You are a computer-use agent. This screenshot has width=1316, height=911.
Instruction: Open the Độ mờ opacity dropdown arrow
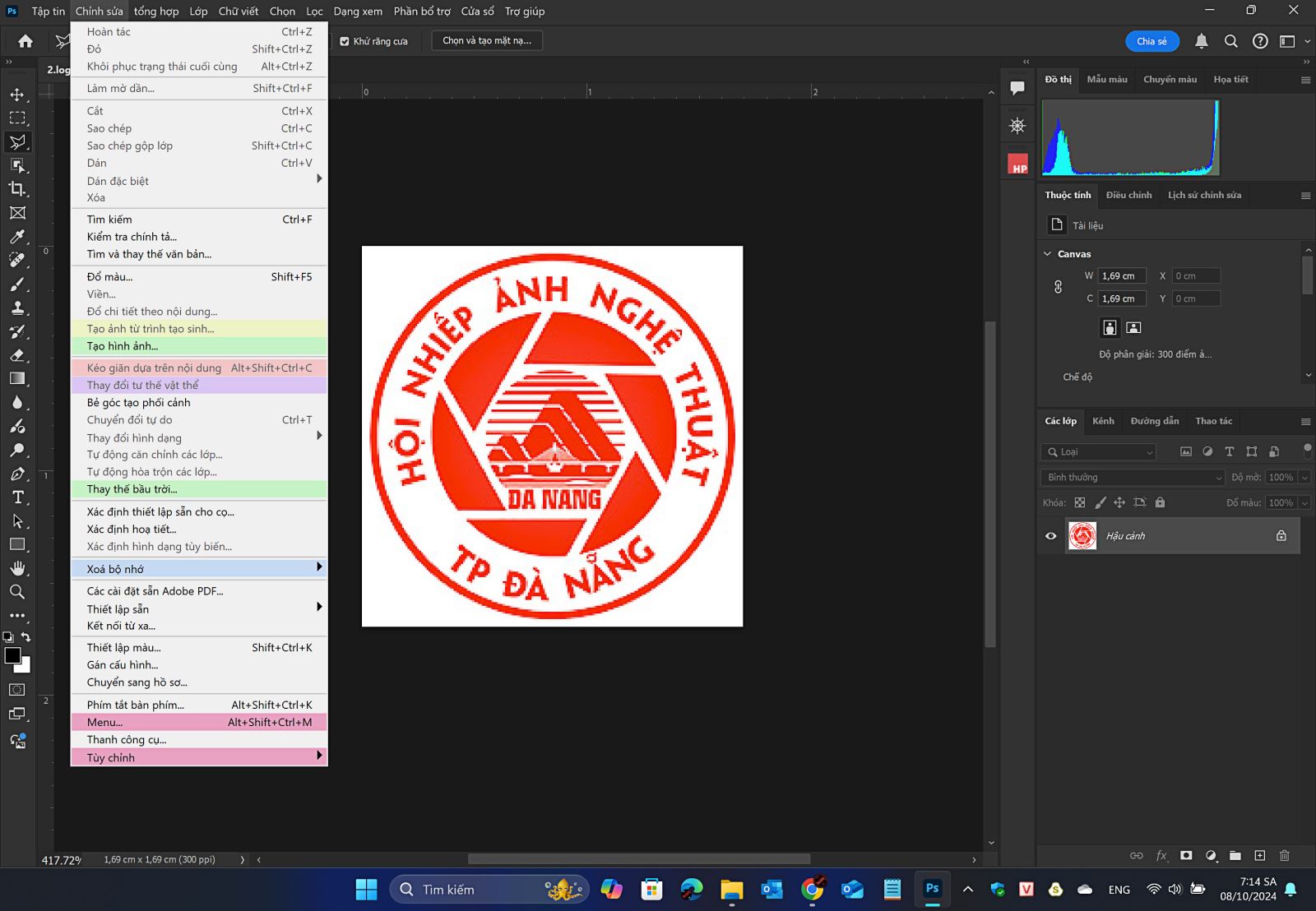(x=1304, y=478)
